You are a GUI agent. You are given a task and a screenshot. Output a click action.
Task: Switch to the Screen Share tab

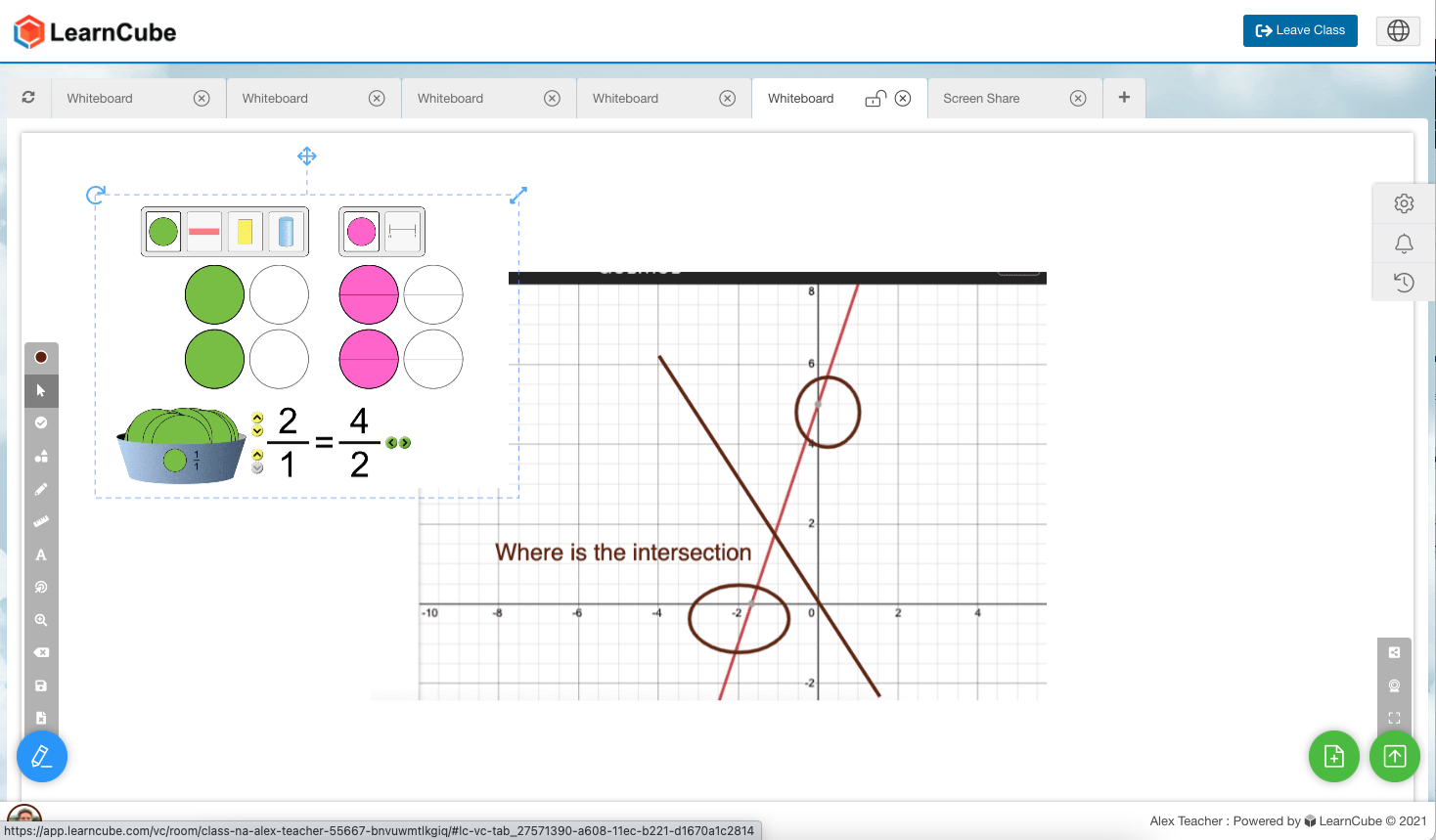point(981,99)
